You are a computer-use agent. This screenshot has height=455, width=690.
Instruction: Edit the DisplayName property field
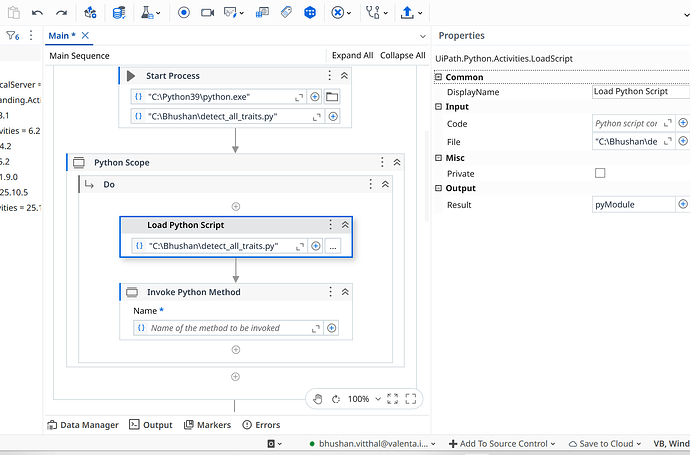coord(641,92)
